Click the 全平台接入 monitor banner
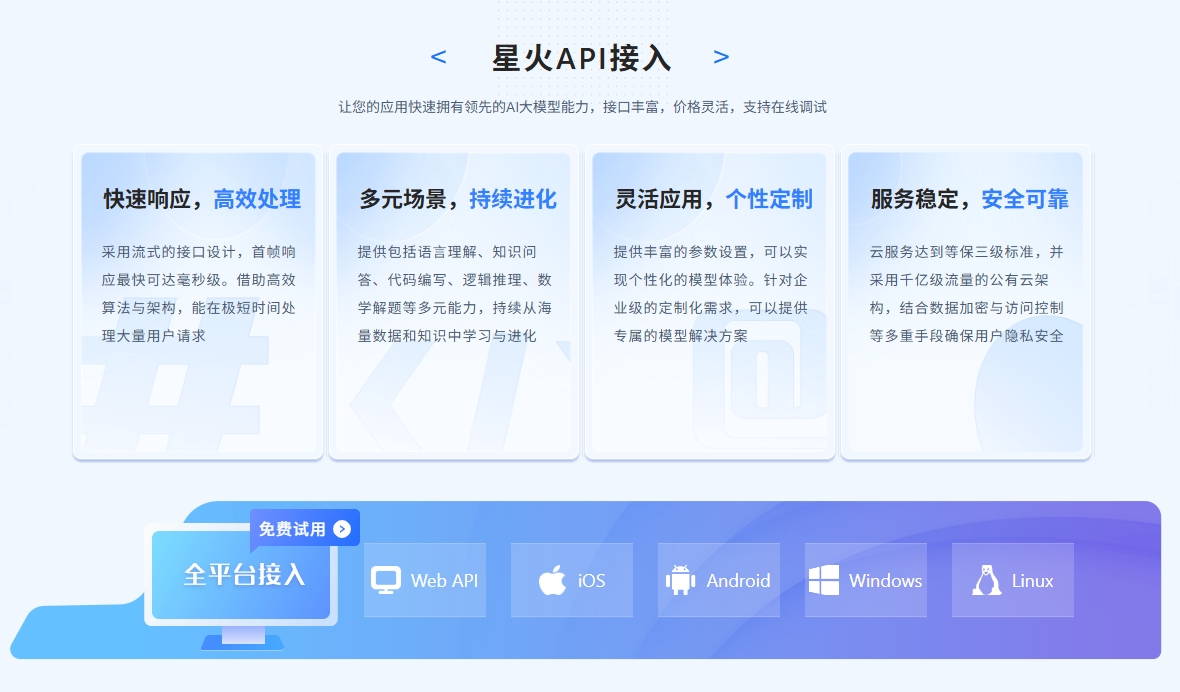The height and width of the screenshot is (692, 1180). click(x=241, y=575)
